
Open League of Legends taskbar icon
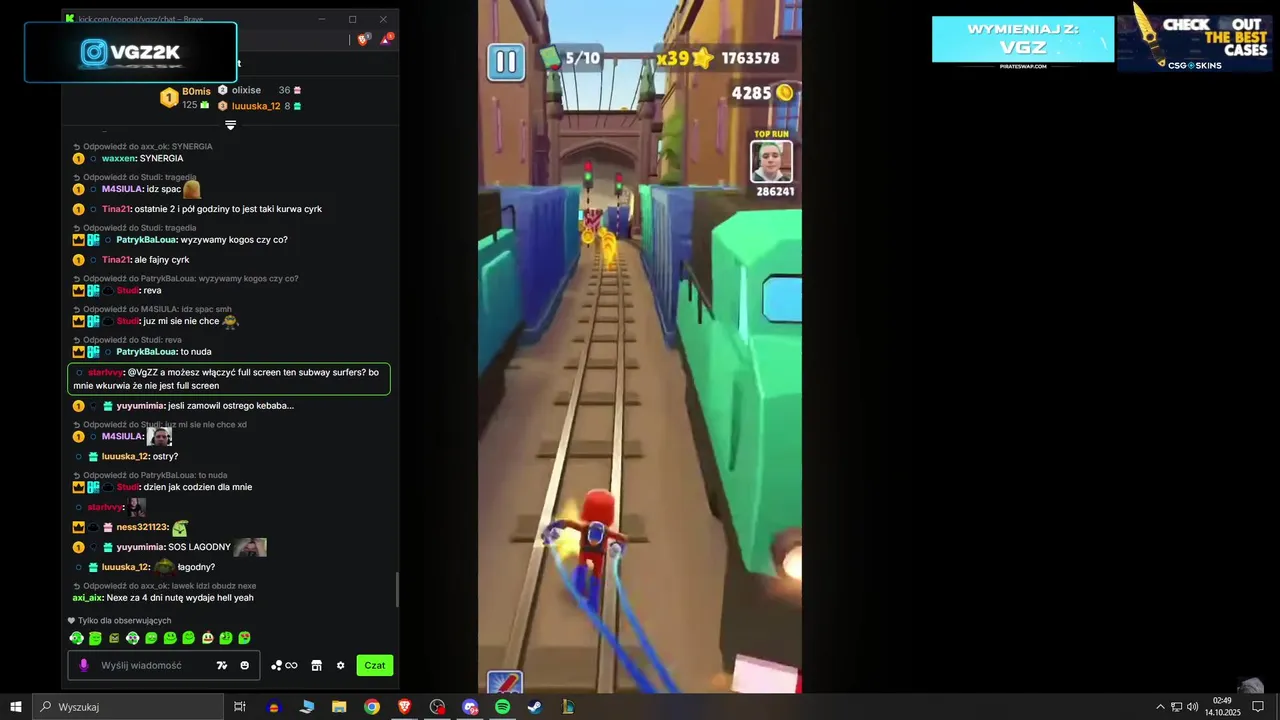coord(568,707)
